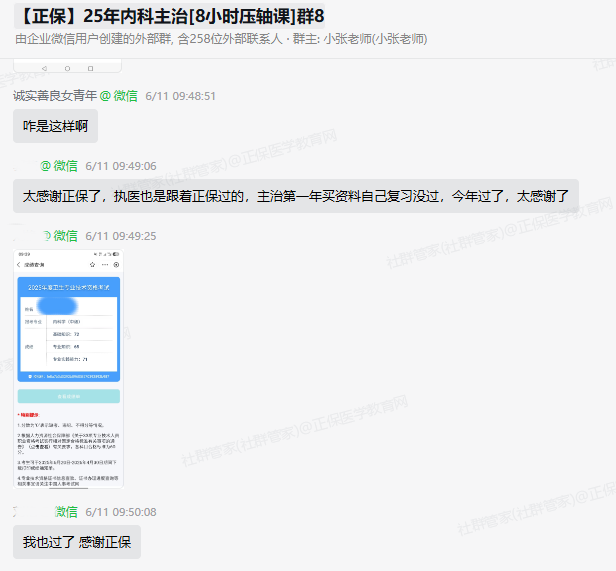This screenshot has width=616, height=571.
Task: Click the @微信 tag beside 诚实善良女青年
Action: (119, 96)
